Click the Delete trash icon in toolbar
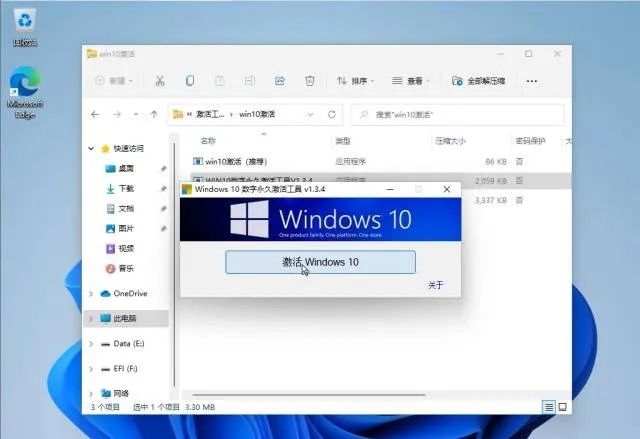The width and height of the screenshot is (640, 439). (310, 81)
